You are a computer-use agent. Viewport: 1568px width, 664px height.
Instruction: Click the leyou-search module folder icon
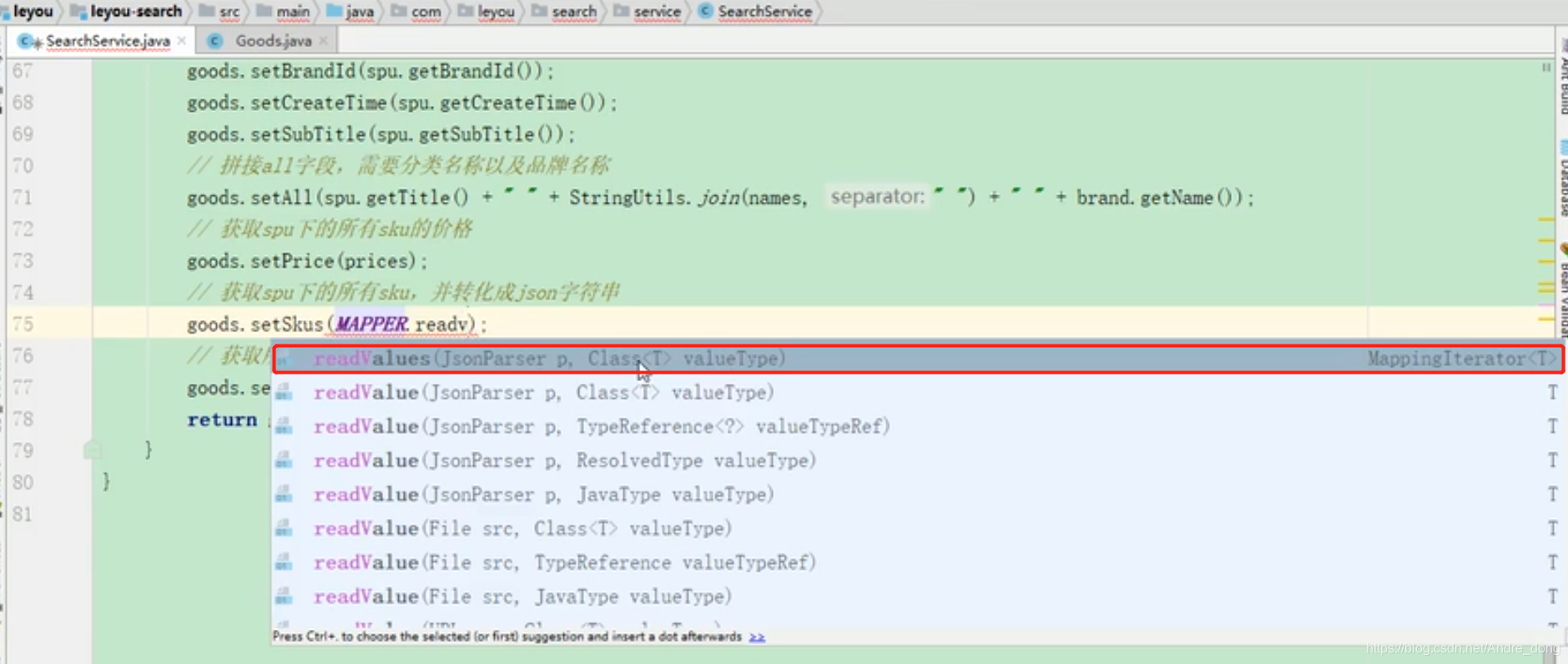point(78,11)
